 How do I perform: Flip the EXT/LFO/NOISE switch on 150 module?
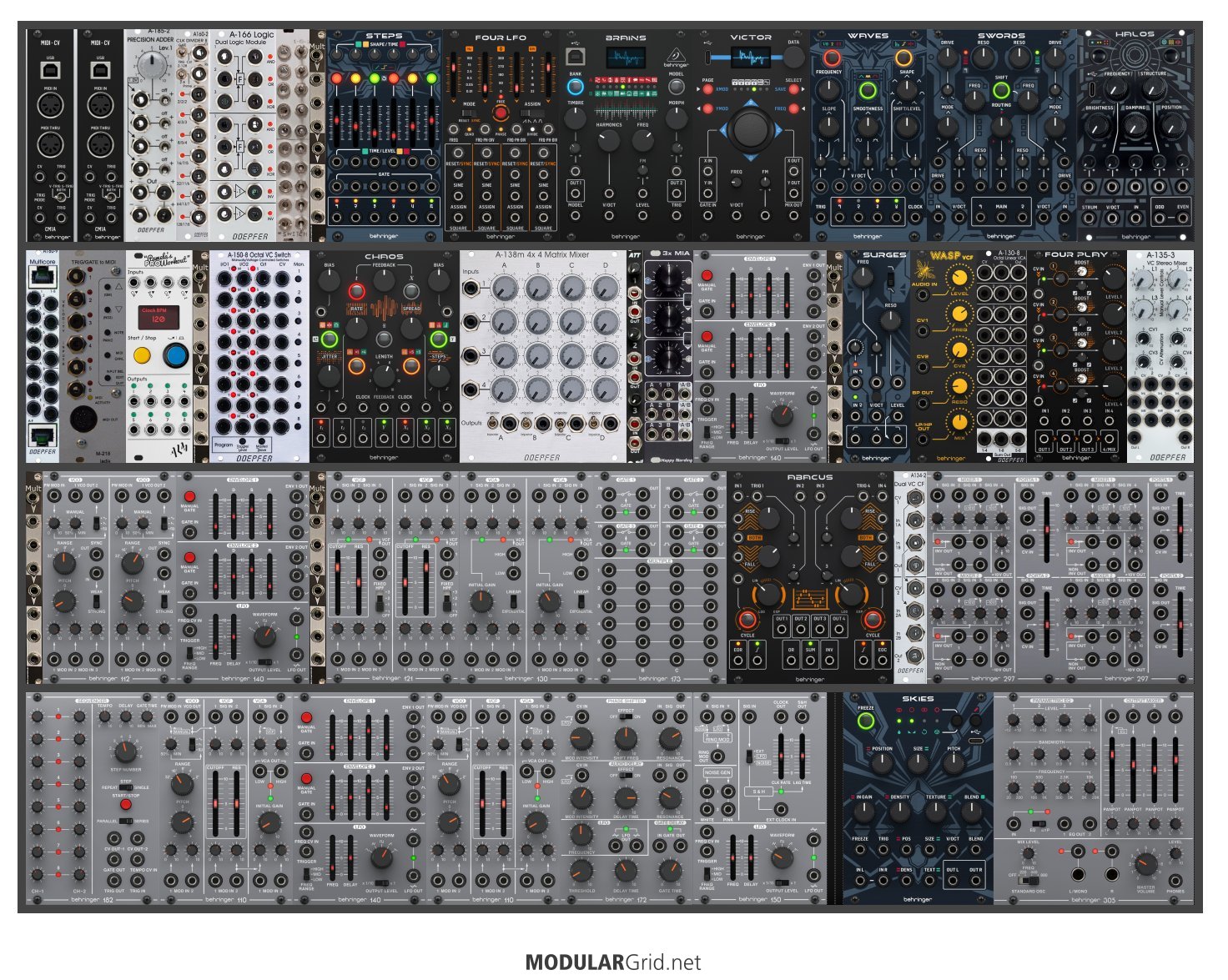(x=748, y=756)
